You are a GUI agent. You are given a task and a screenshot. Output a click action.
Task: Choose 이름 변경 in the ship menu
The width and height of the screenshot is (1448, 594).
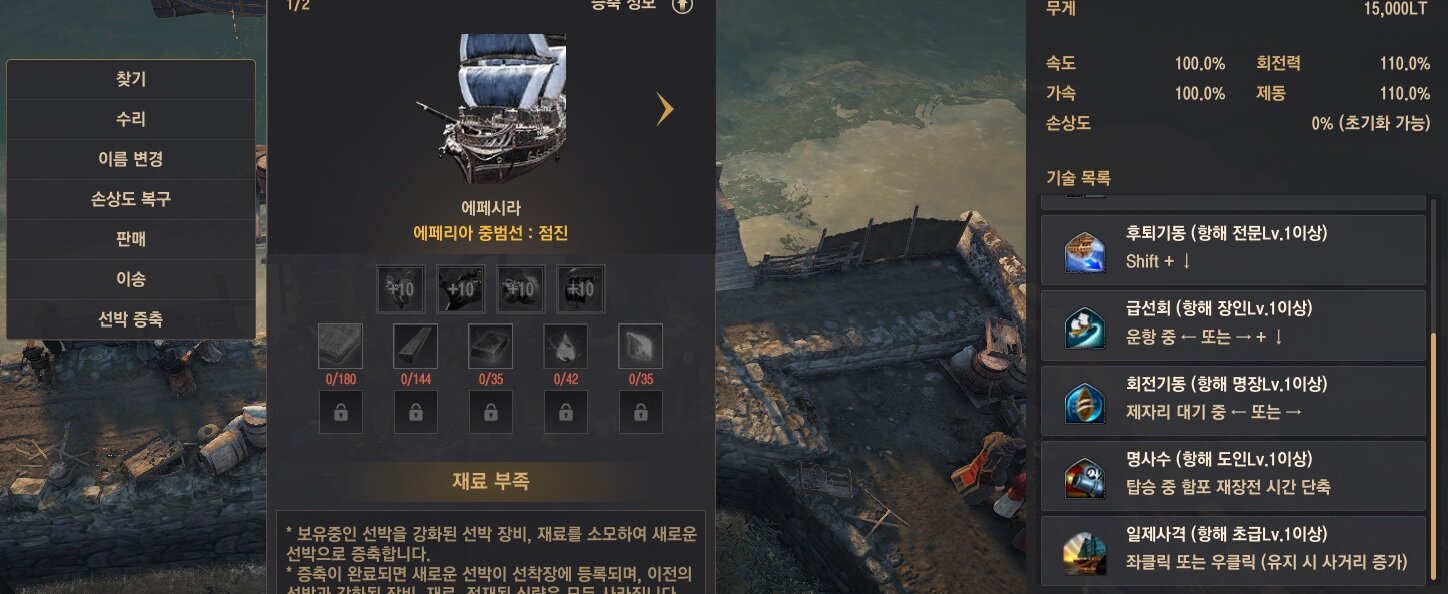point(131,159)
